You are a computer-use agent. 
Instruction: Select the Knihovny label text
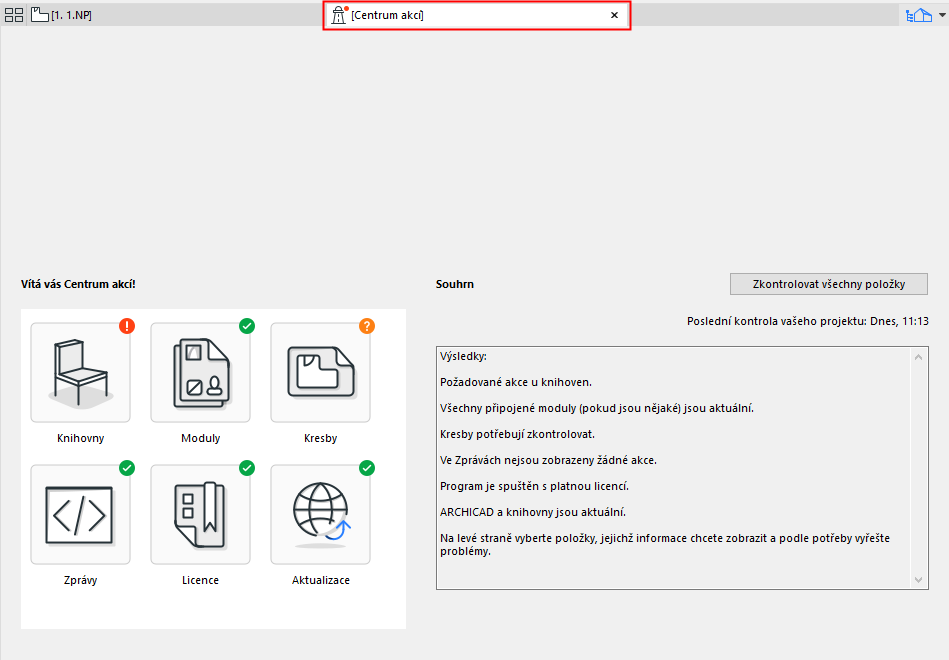tap(80, 438)
